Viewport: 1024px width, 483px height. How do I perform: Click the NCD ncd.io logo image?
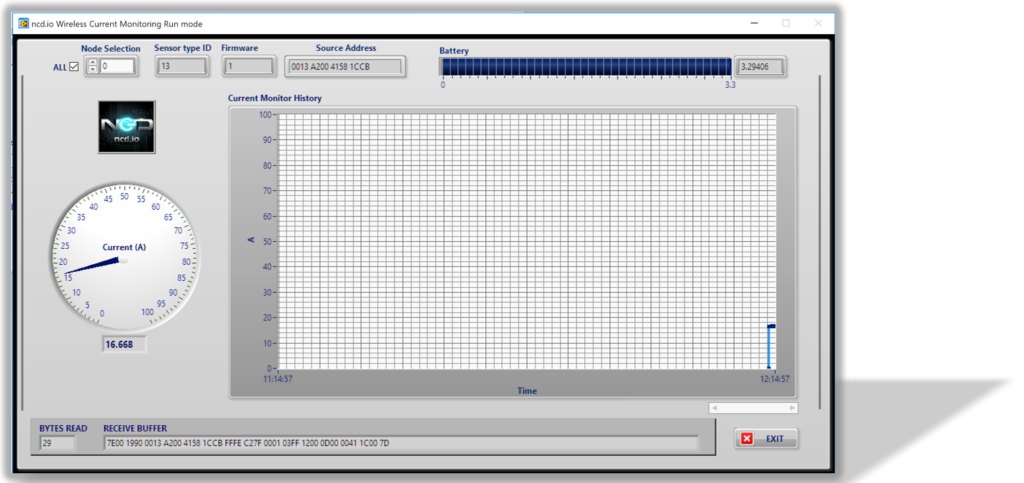(x=127, y=127)
